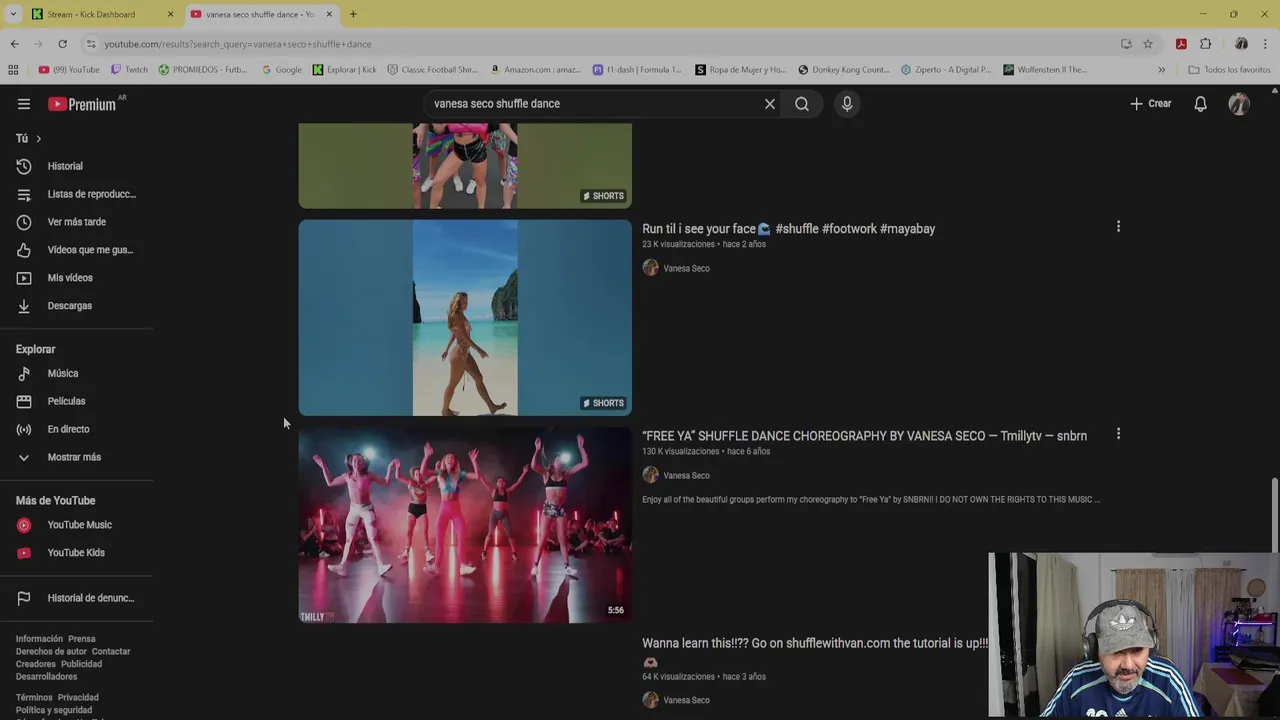Image resolution: width=1280 pixels, height=720 pixels.
Task: Open the Crear upload menu
Action: click(1150, 104)
